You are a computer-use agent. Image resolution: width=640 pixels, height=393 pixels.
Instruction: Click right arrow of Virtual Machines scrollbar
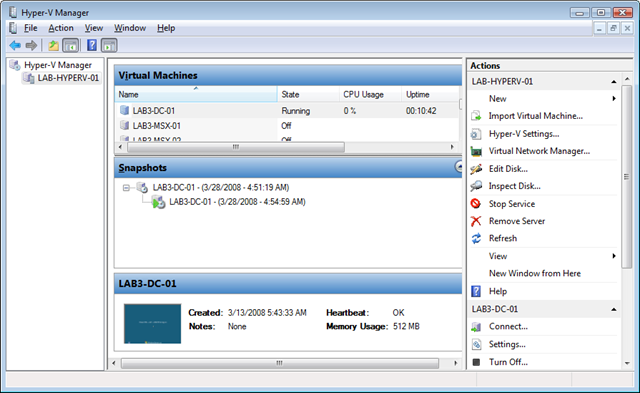point(452,147)
